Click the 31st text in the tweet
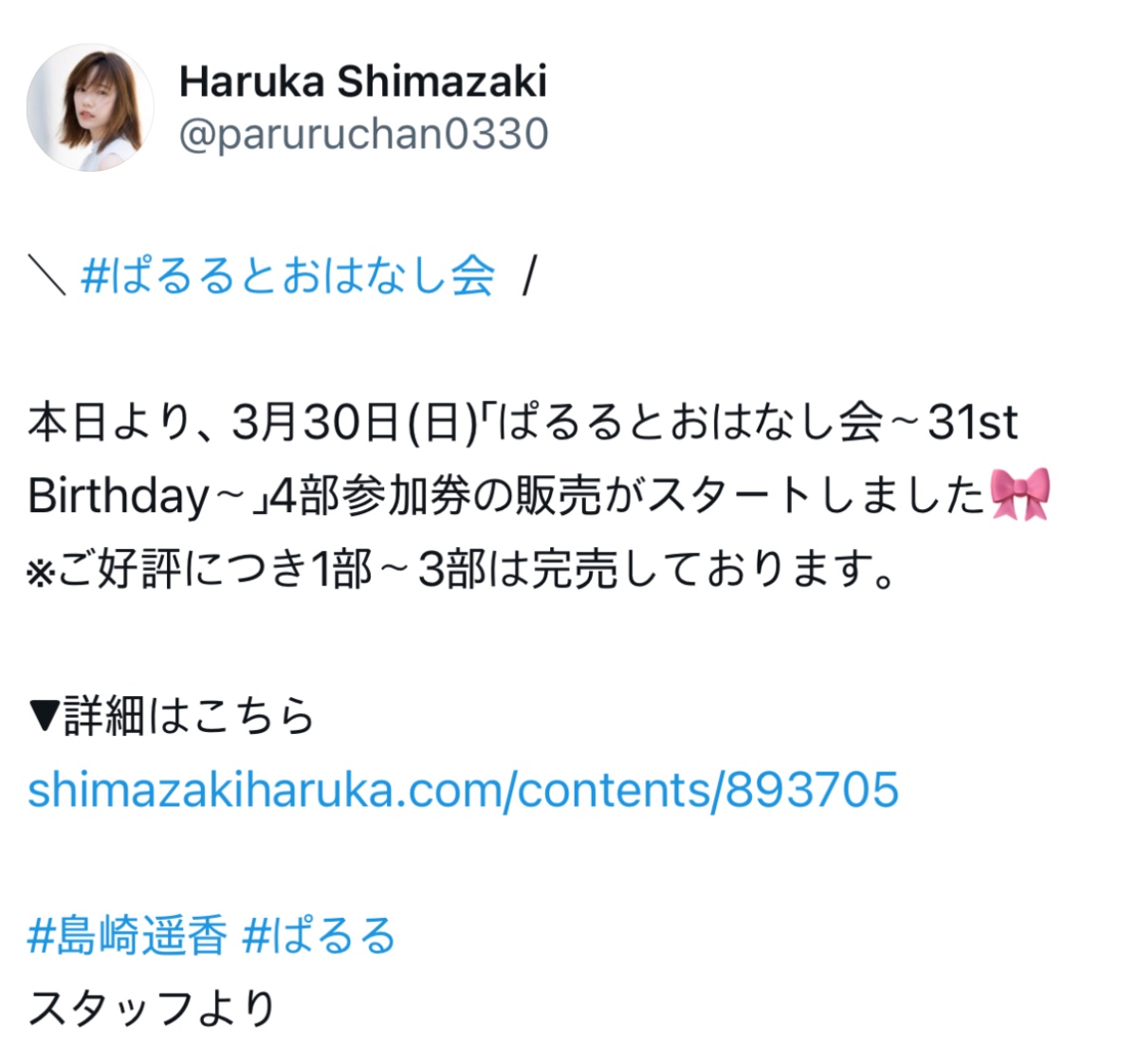This screenshot has height=1064, width=1138. [973, 423]
